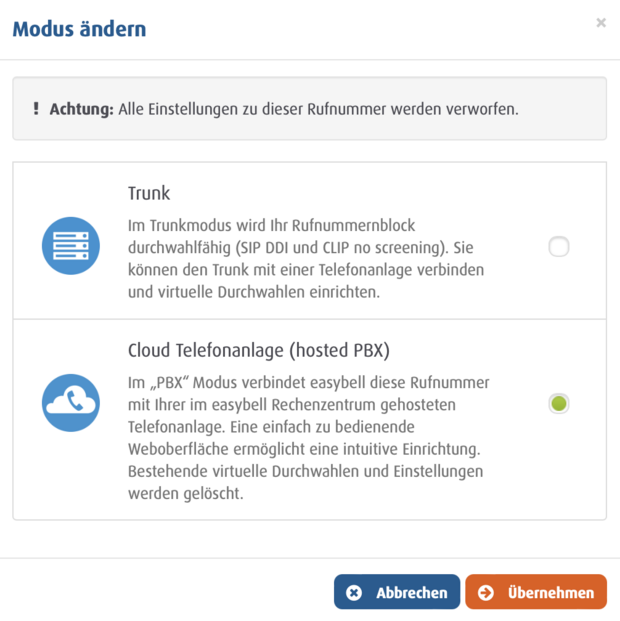Close the Modus ändern dialog
The height and width of the screenshot is (621, 620).
[x=600, y=23]
